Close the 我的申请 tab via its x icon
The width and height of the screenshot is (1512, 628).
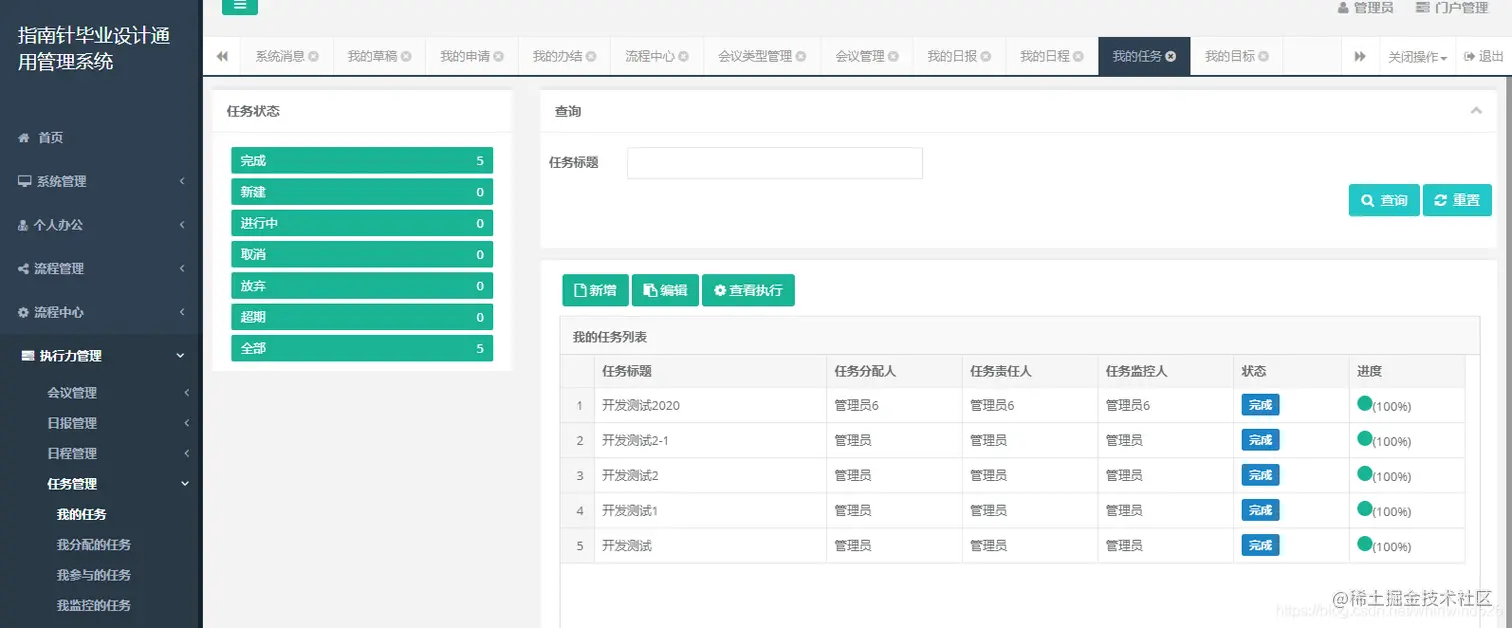coord(499,57)
